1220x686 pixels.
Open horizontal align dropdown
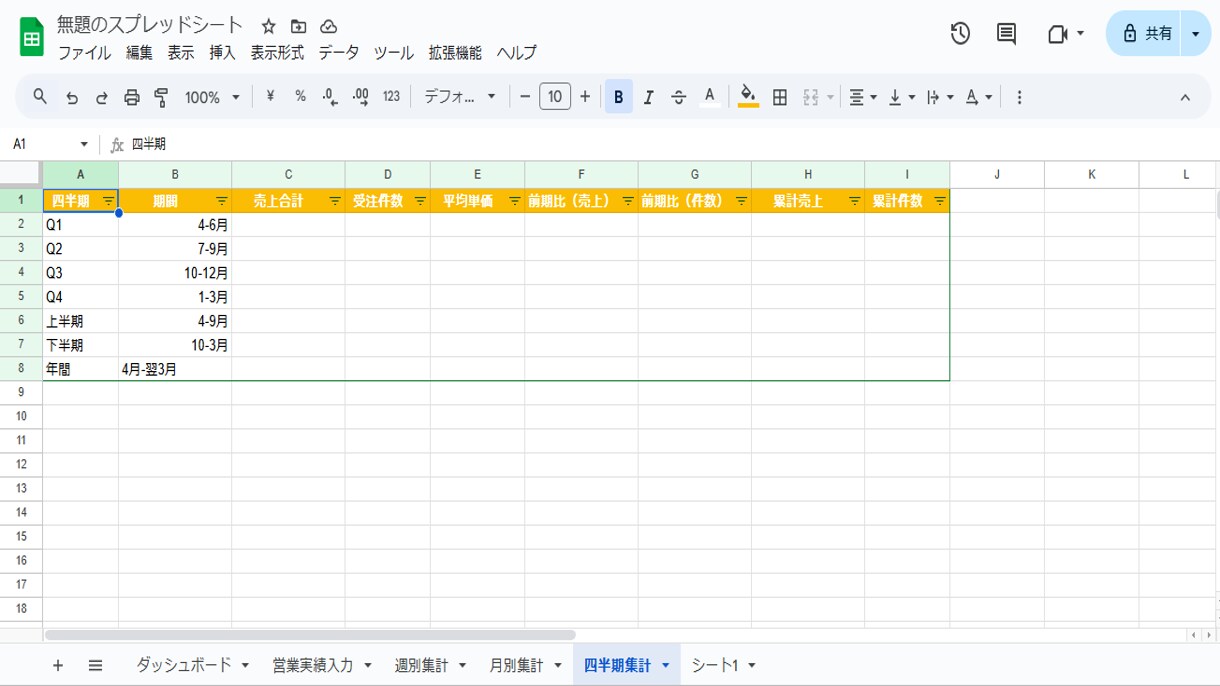863,97
